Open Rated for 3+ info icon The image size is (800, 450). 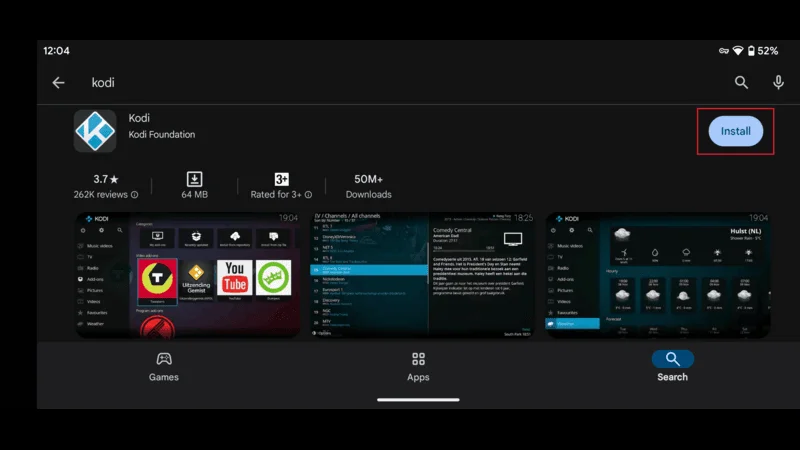(x=308, y=194)
